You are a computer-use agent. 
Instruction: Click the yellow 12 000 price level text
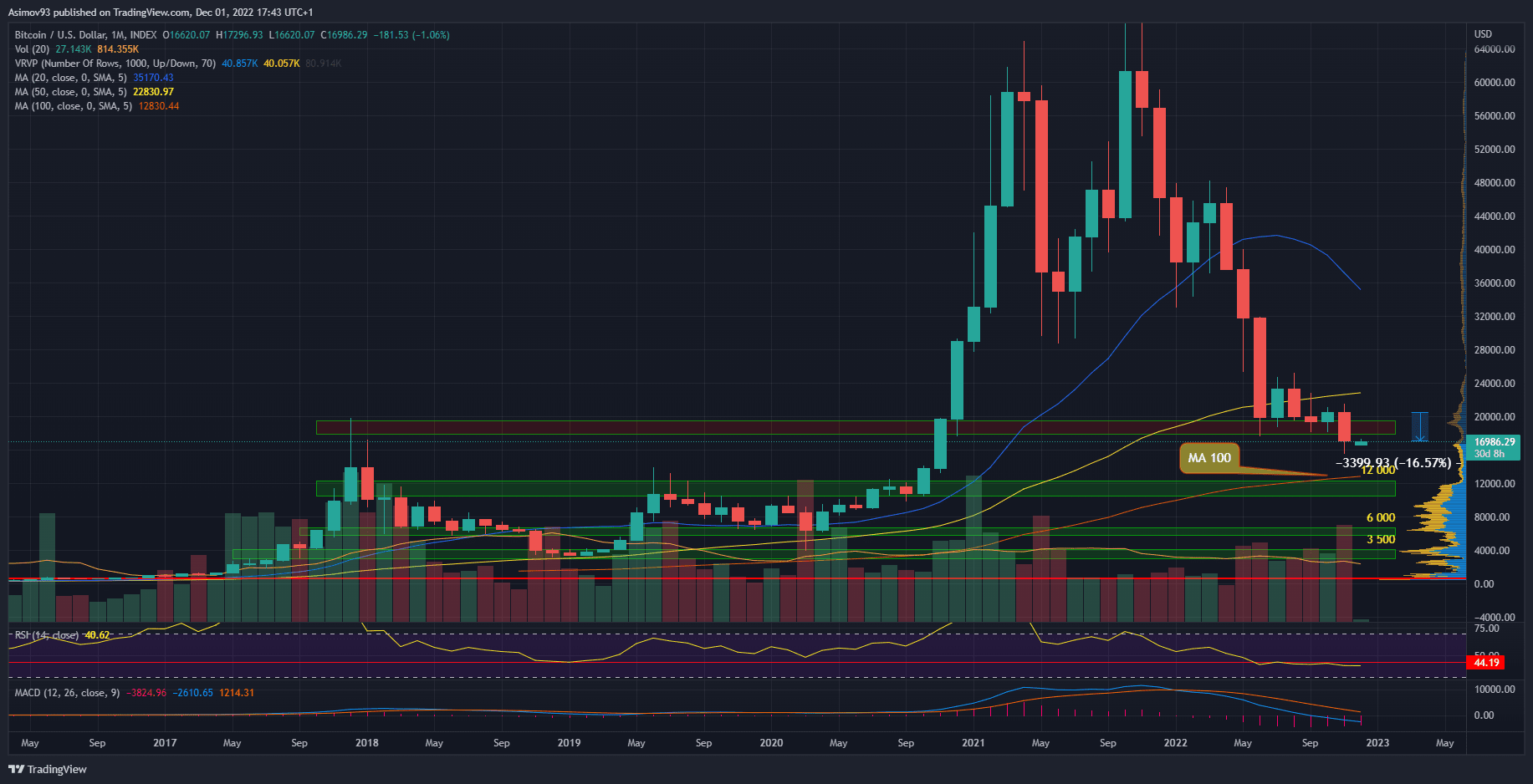(1377, 471)
